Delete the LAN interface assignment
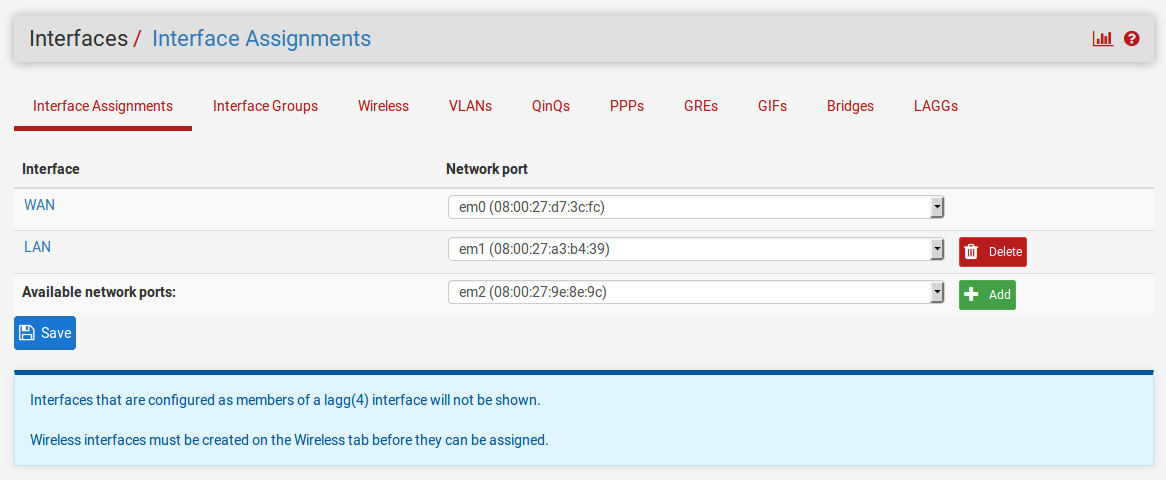 [x=992, y=252]
